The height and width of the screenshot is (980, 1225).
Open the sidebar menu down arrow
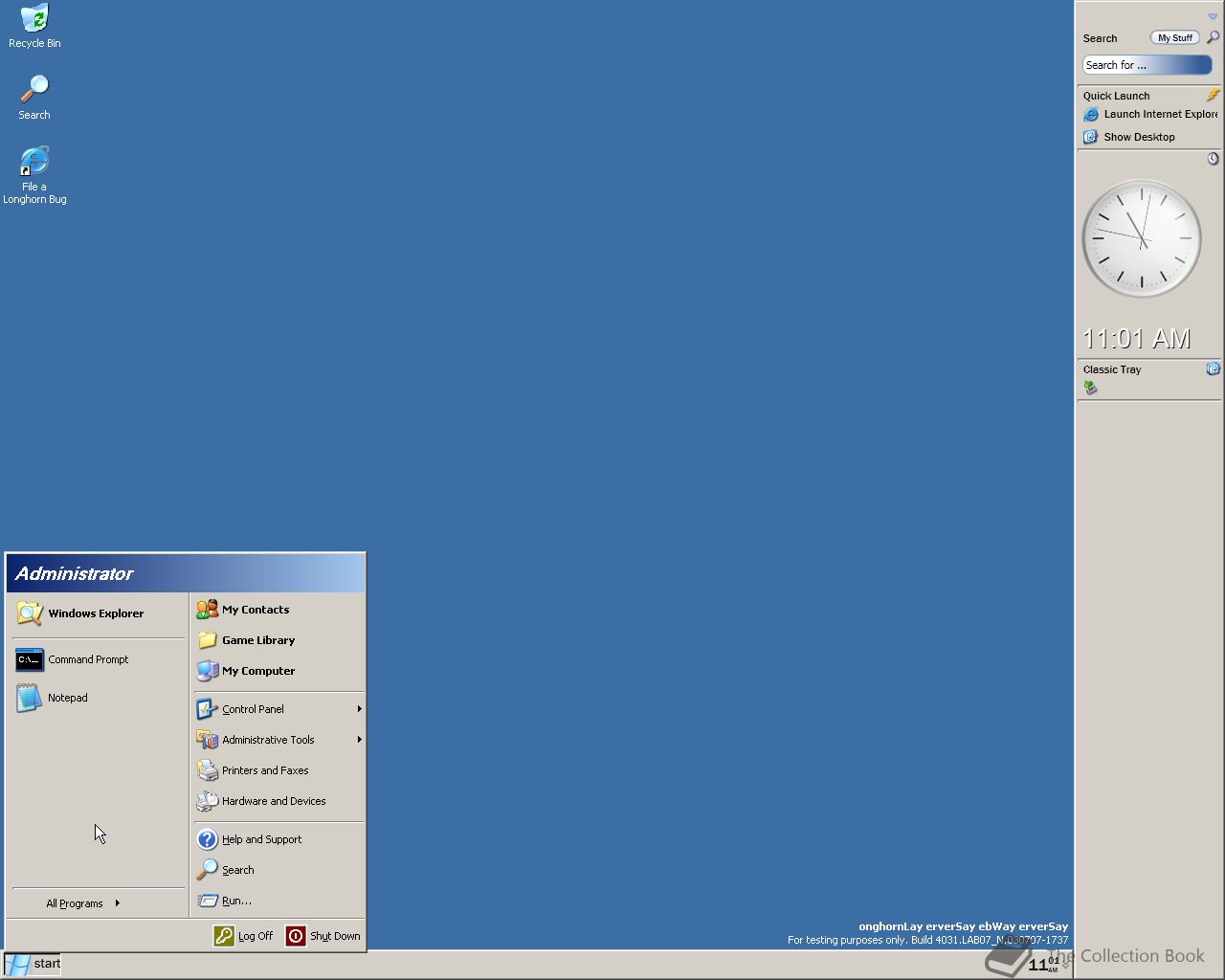1213,16
